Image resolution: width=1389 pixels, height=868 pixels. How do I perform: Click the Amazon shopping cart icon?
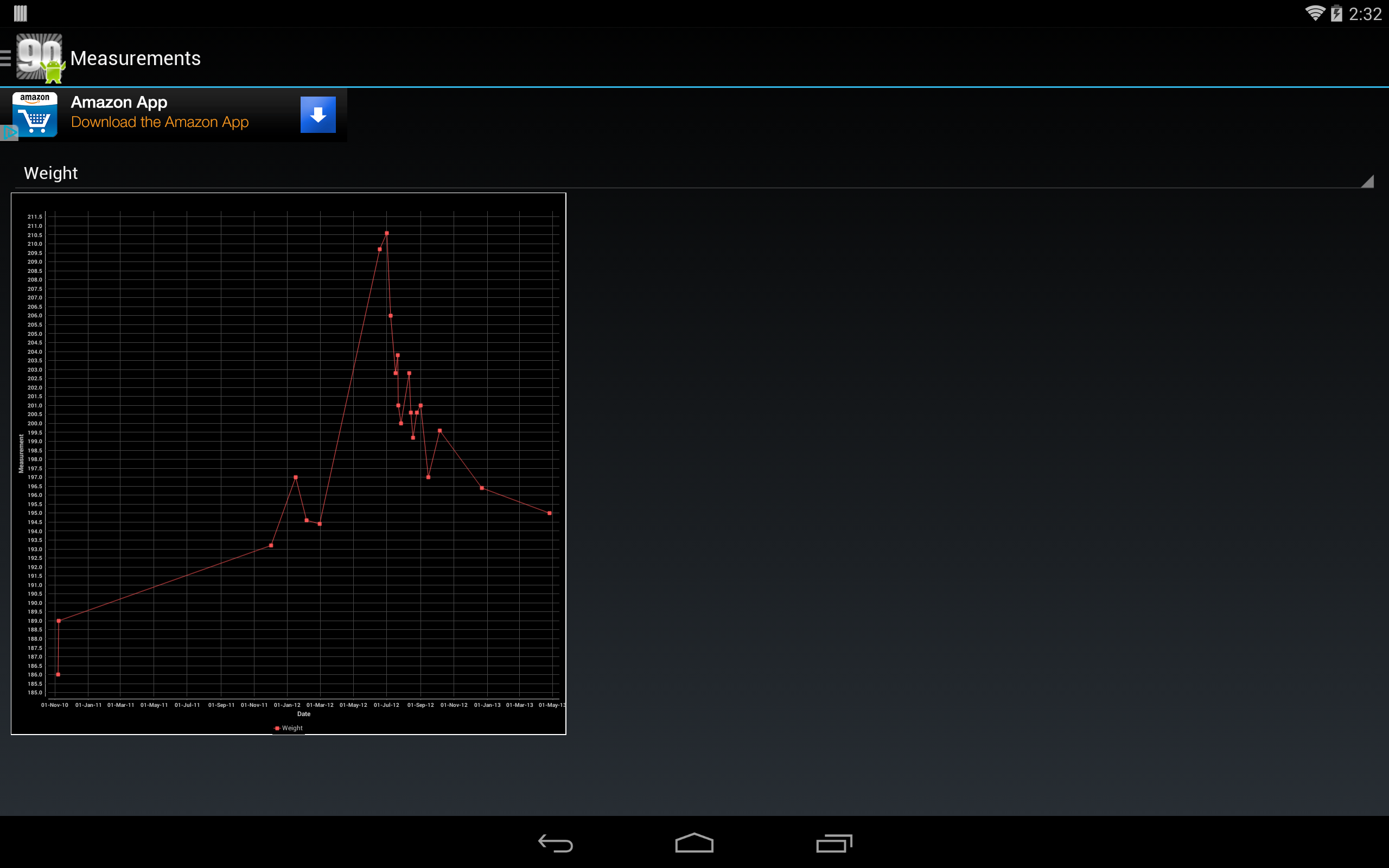pos(35,115)
